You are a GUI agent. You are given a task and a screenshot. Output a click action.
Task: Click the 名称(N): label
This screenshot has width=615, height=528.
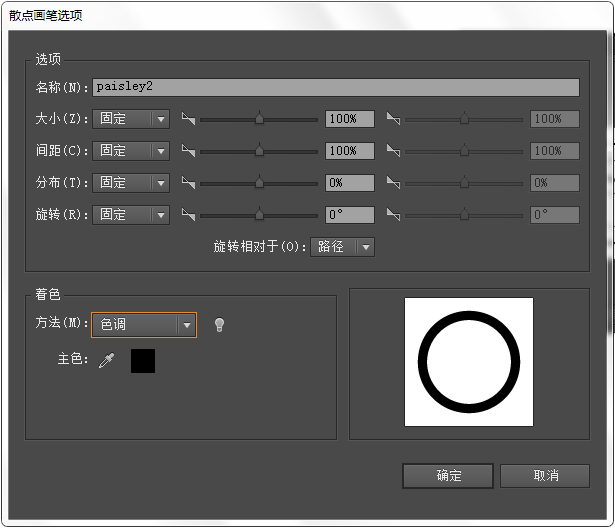coord(62,87)
